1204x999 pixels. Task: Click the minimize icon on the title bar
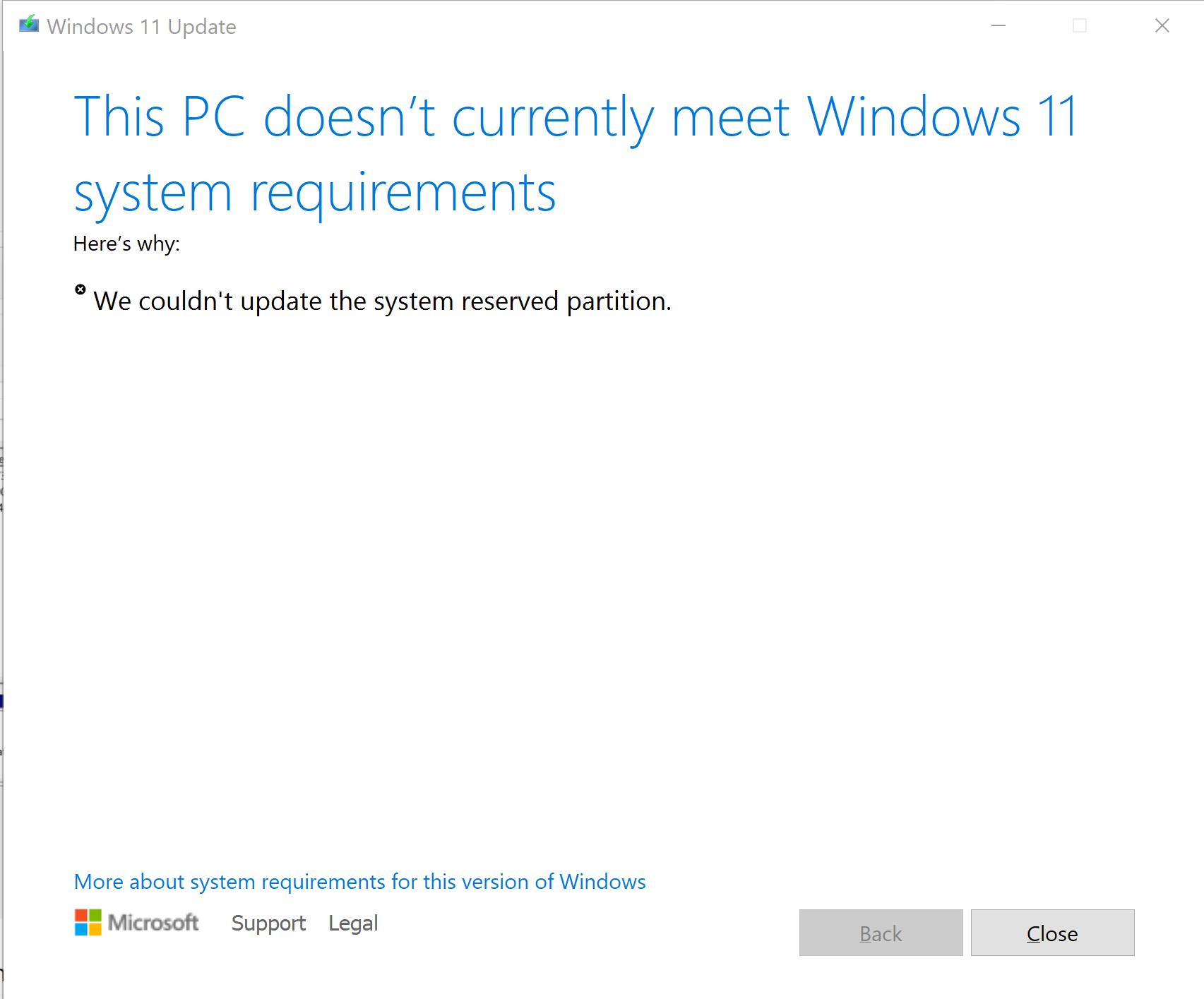[x=999, y=25]
